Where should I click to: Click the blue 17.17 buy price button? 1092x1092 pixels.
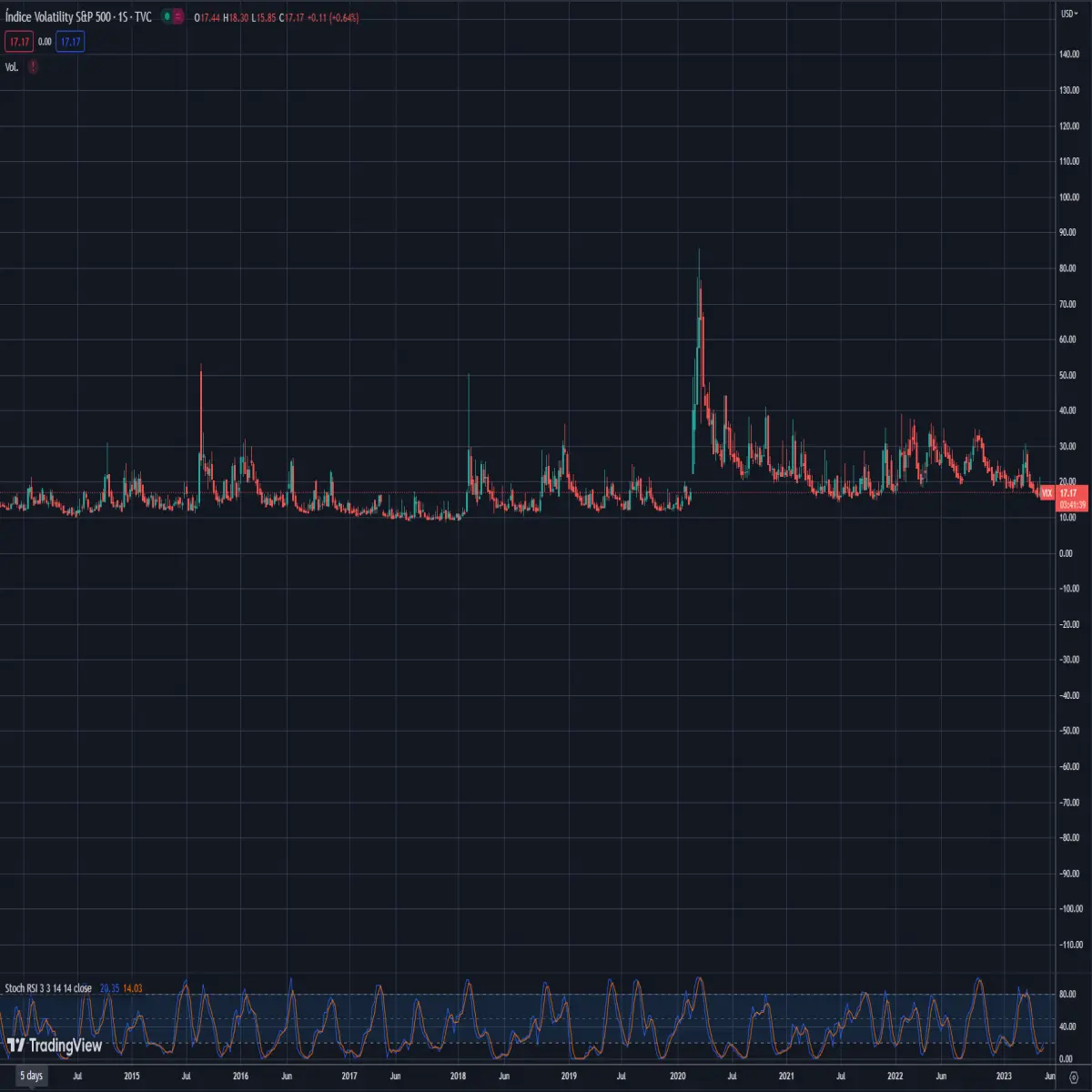(70, 42)
